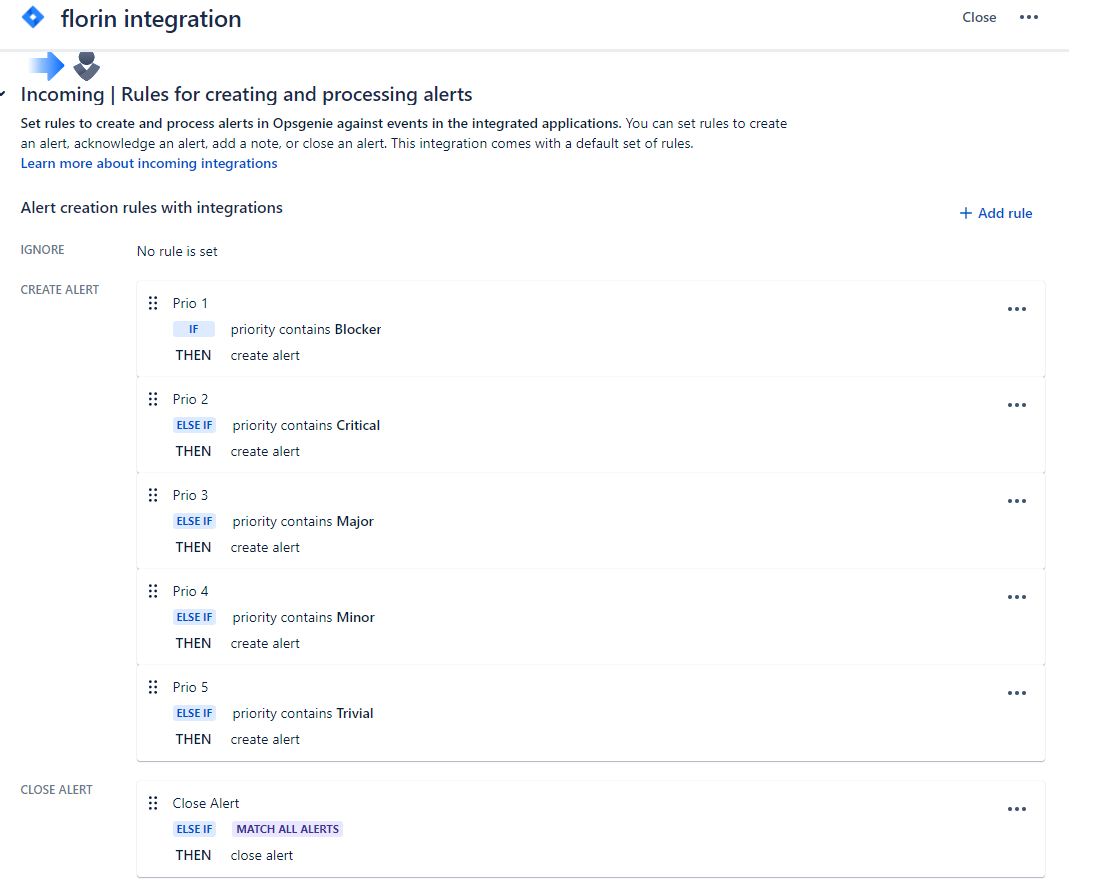Open the three-dot menu for Close Alert rule
This screenshot has height=890, width=1093.
1017,809
